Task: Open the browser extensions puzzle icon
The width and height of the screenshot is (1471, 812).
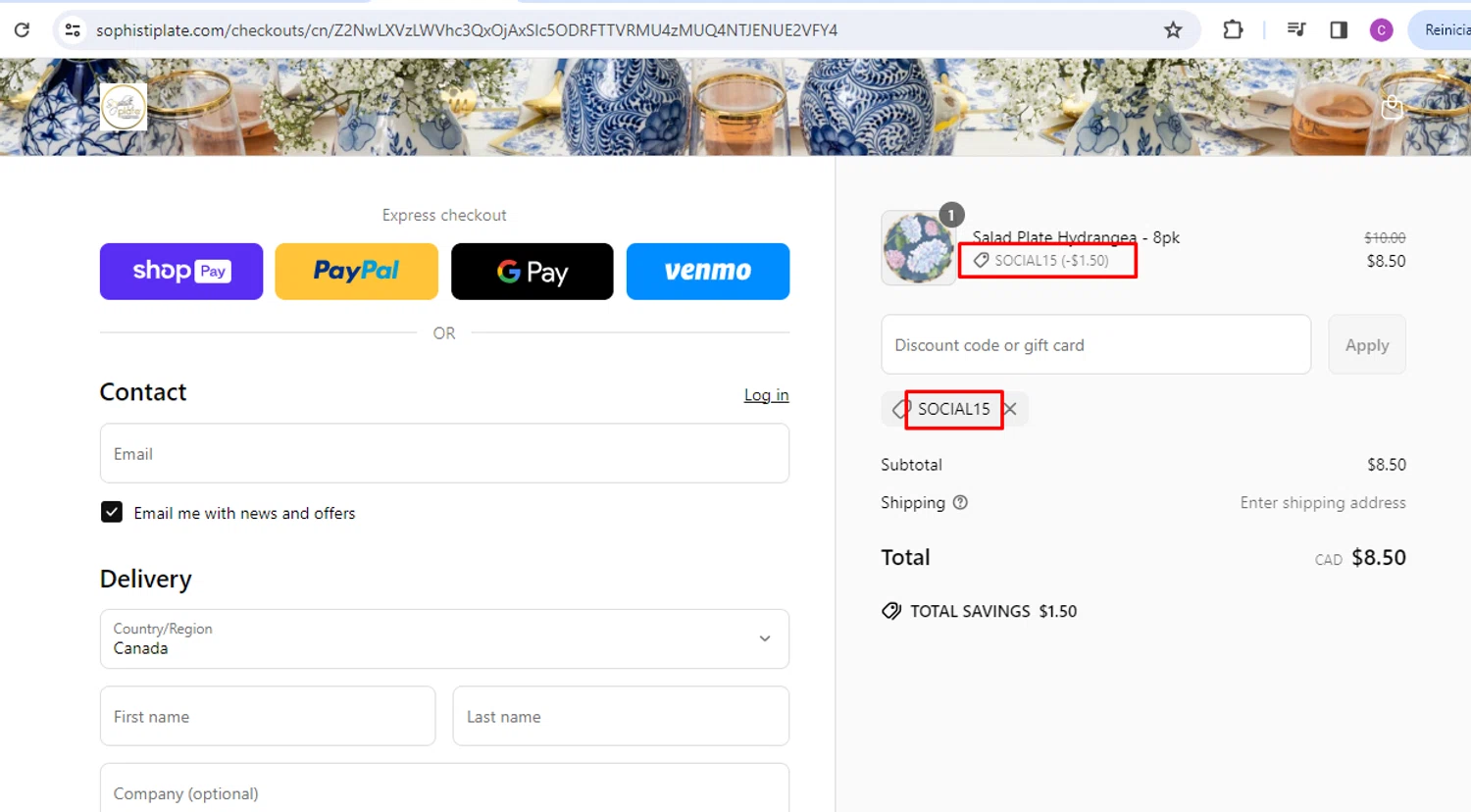Action: pos(1233,30)
